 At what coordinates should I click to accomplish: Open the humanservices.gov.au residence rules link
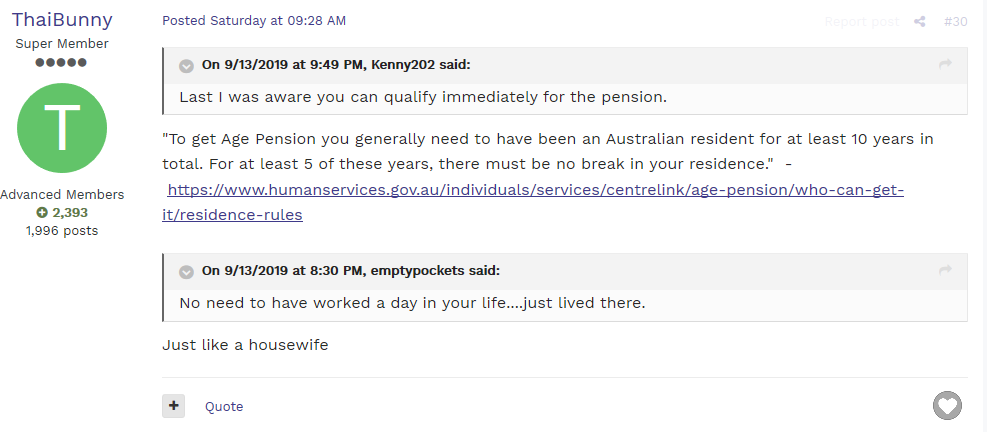(x=533, y=202)
